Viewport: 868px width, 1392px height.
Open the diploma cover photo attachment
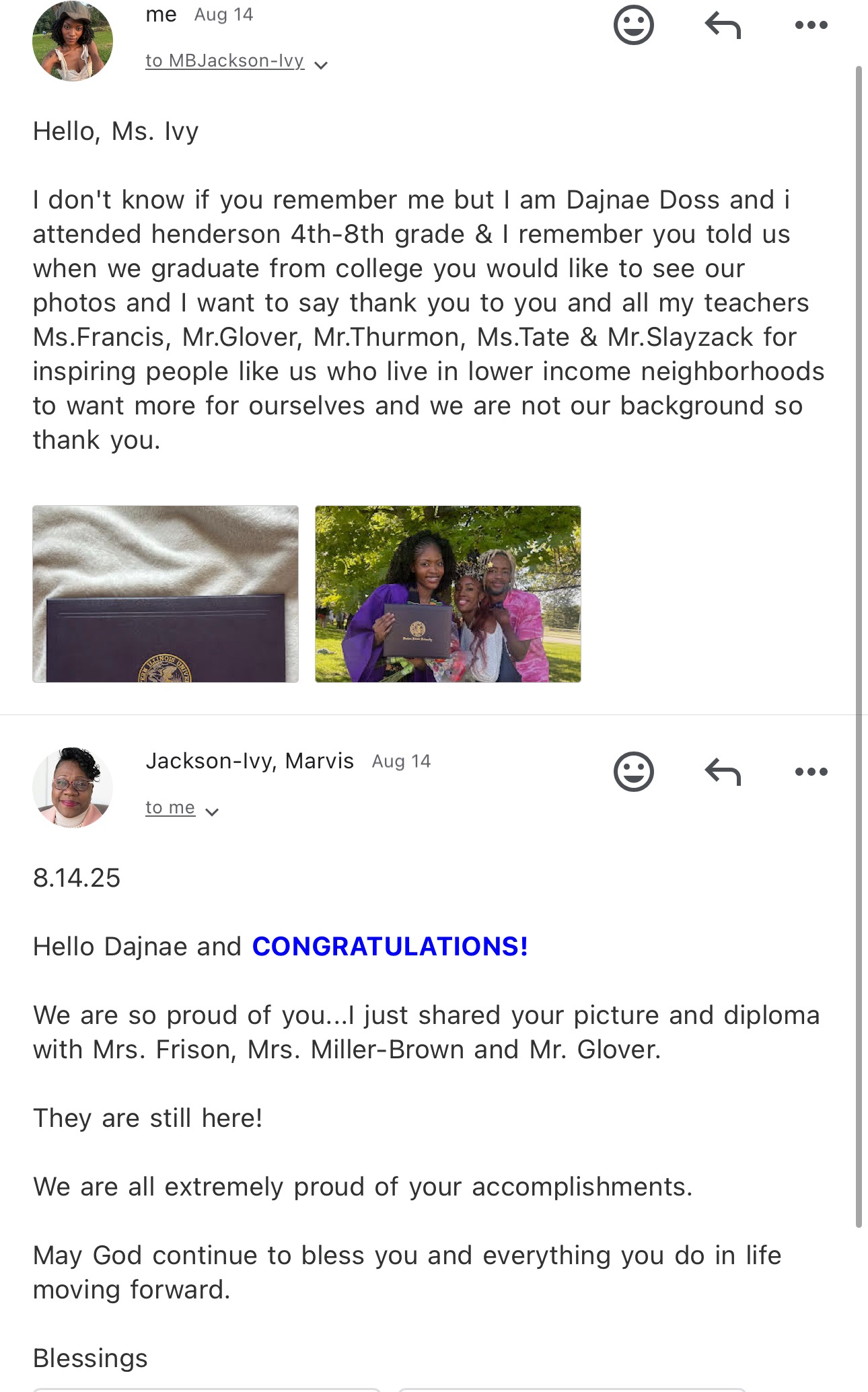(166, 594)
